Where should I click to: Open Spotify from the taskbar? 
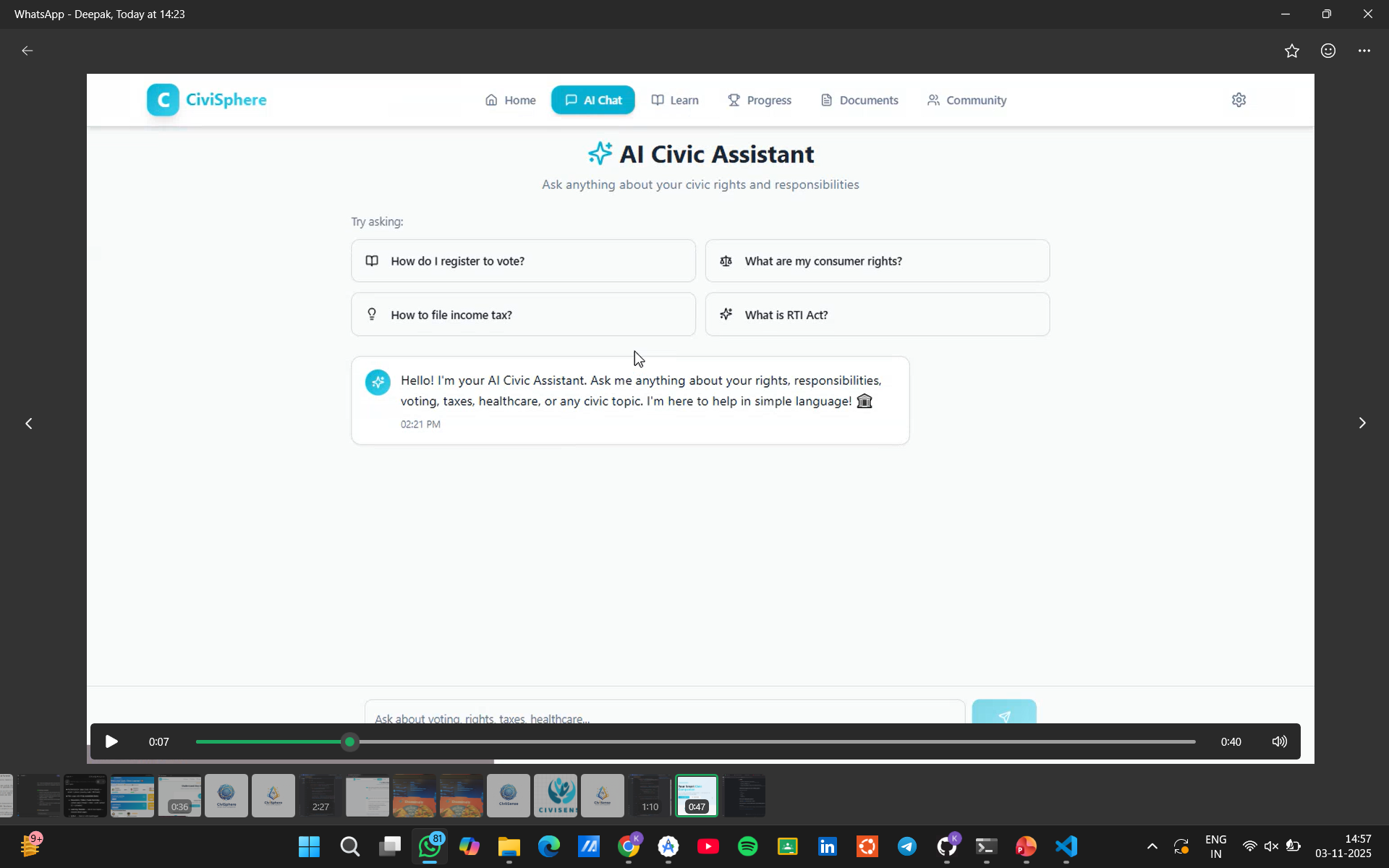(747, 846)
